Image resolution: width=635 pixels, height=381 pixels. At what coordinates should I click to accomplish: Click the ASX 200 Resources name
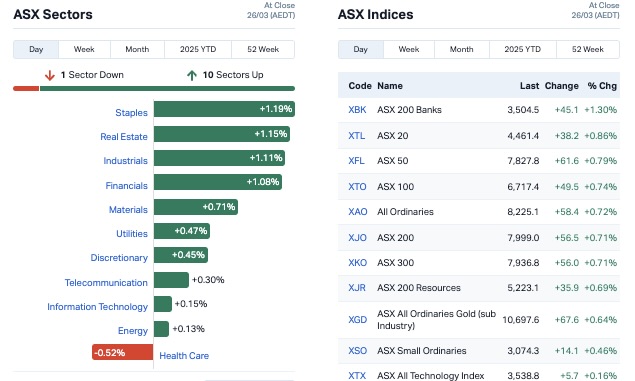tap(419, 288)
